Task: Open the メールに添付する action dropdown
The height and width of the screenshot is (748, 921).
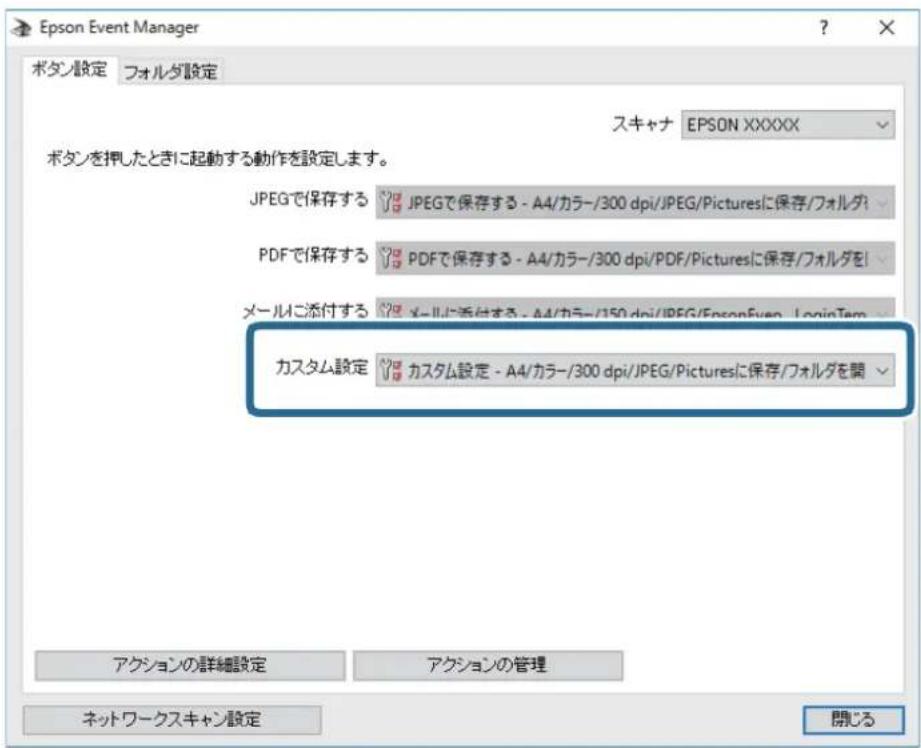Action: click(635, 309)
